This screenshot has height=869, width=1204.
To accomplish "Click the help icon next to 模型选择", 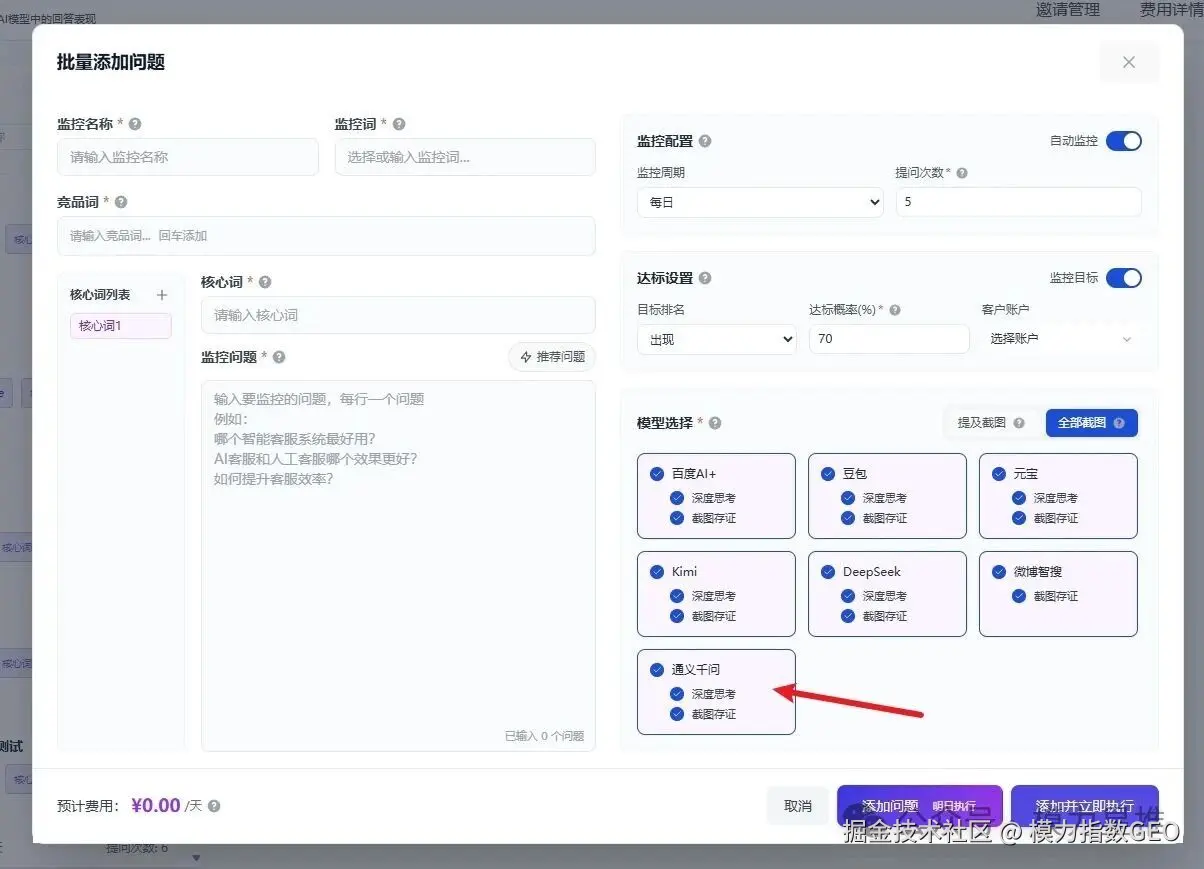I will tap(715, 423).
